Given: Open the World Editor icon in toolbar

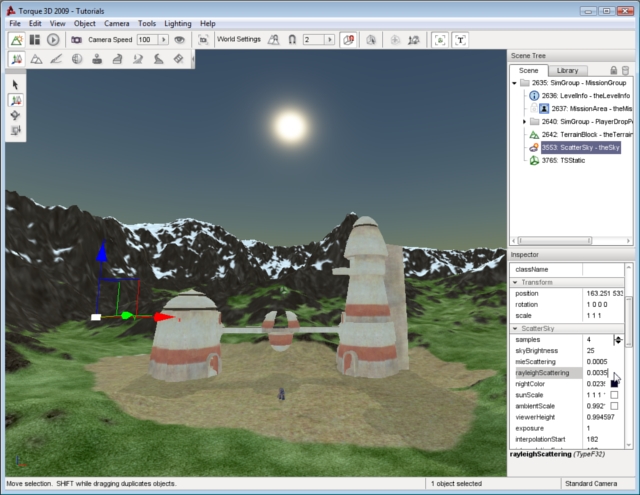Looking at the screenshot, I should point(17,40).
